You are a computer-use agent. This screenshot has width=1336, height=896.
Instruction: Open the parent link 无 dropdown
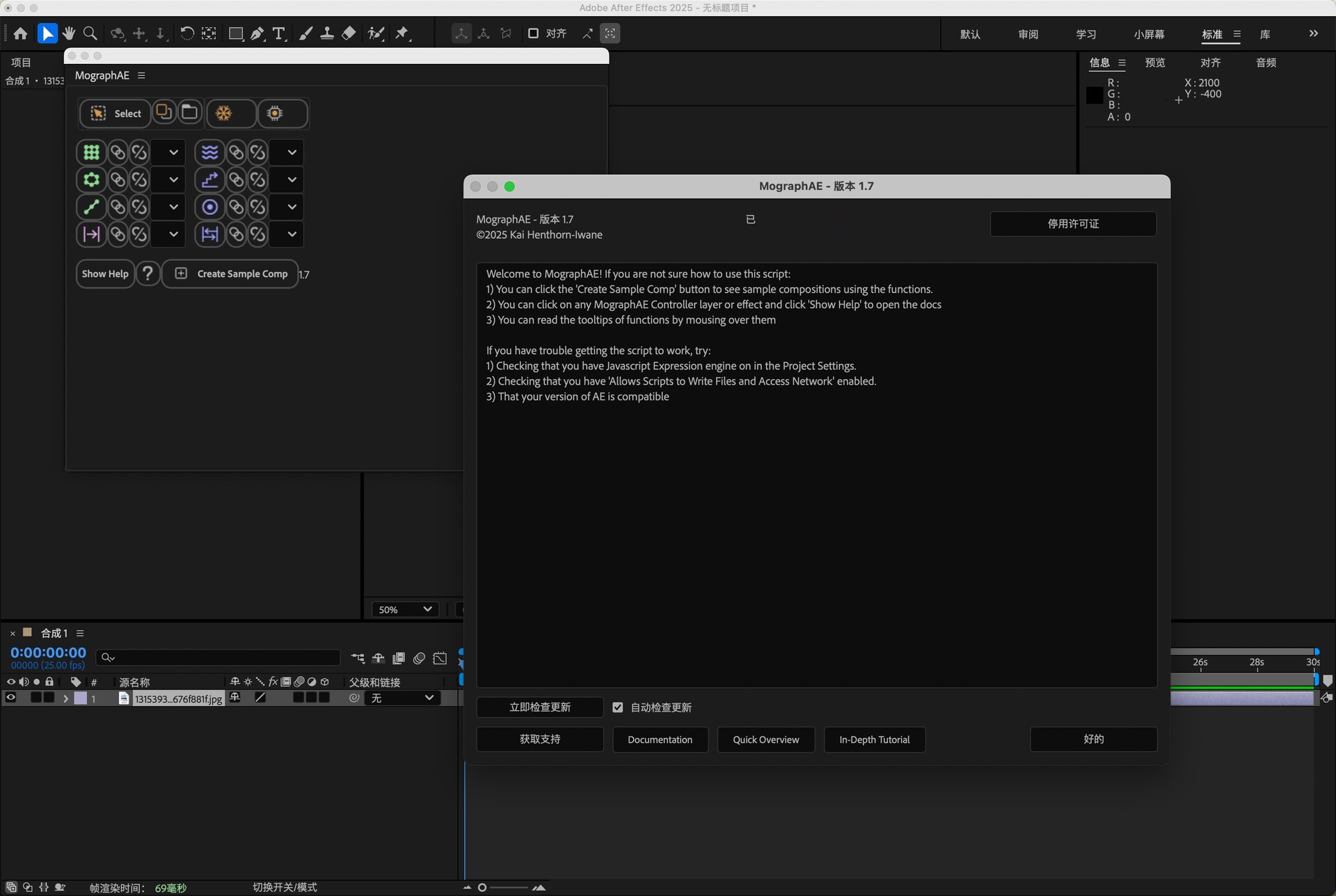(x=402, y=698)
